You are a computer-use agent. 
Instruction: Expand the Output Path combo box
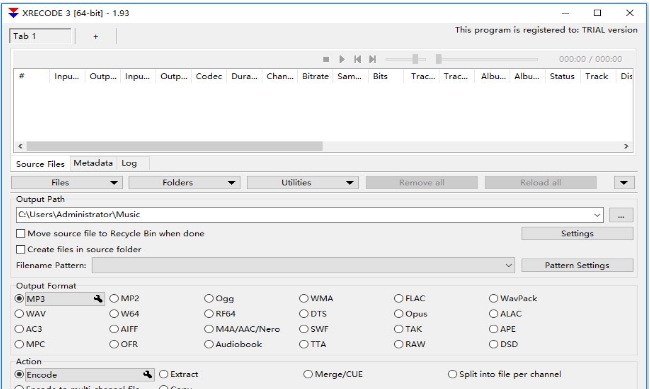pyautogui.click(x=597, y=215)
